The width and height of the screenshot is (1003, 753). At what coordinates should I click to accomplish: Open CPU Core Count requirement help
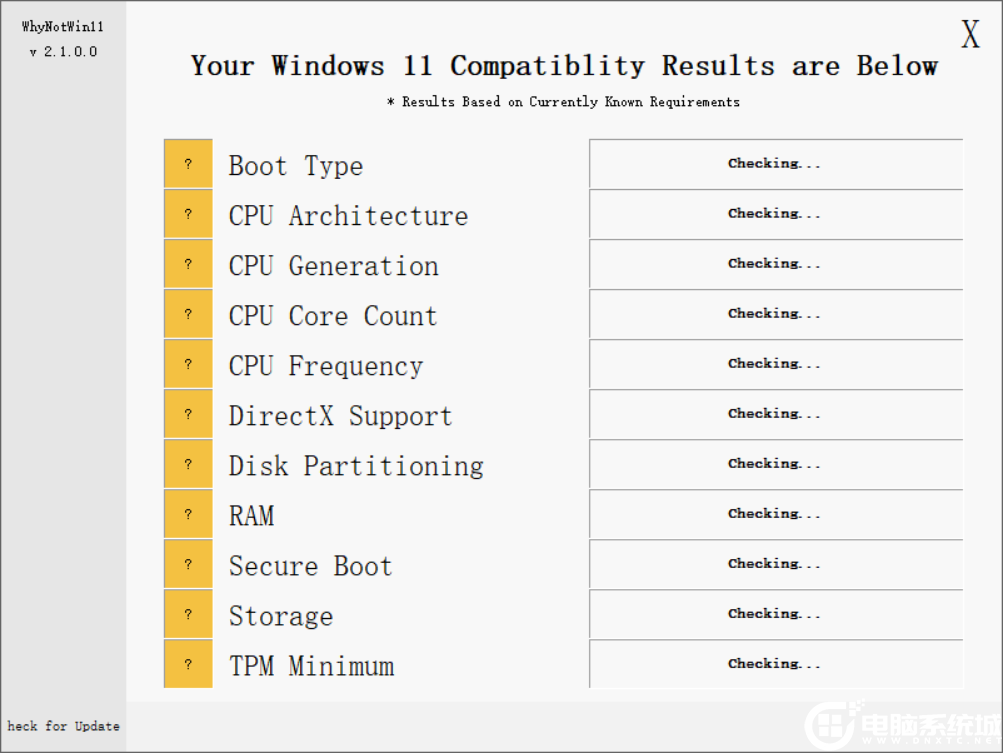tap(188, 313)
